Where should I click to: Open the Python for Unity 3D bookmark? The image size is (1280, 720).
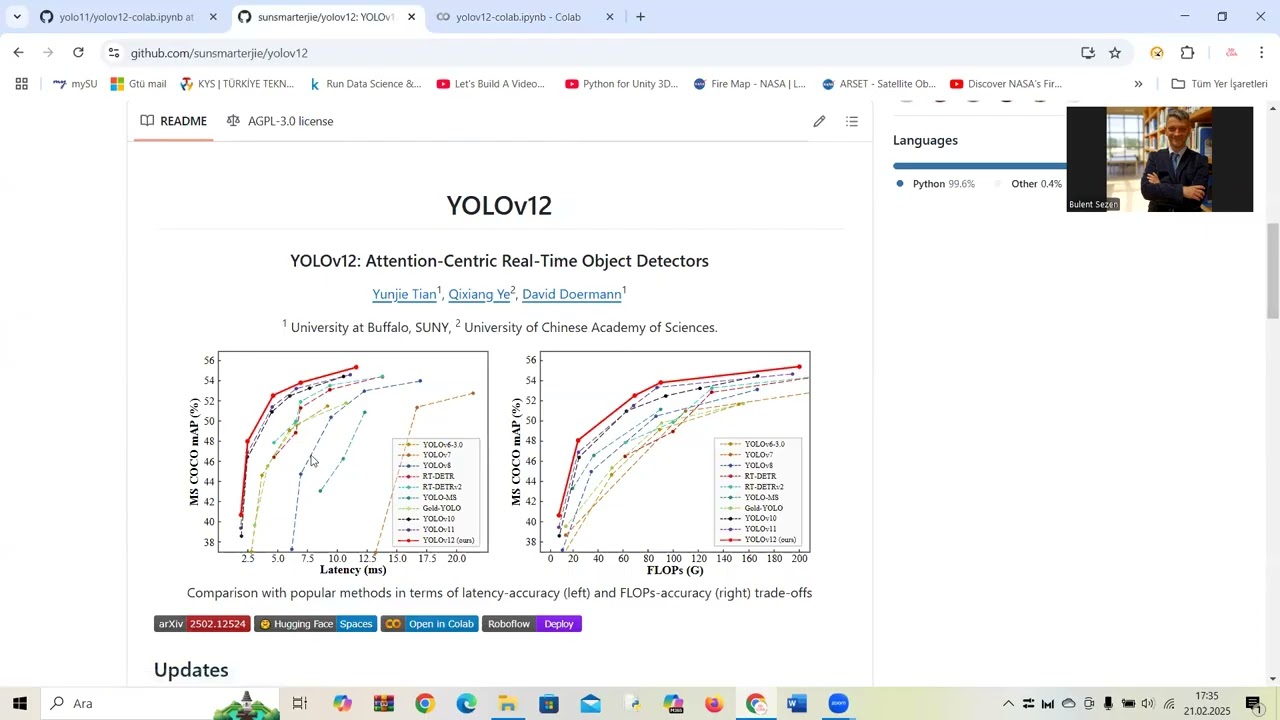tap(622, 84)
